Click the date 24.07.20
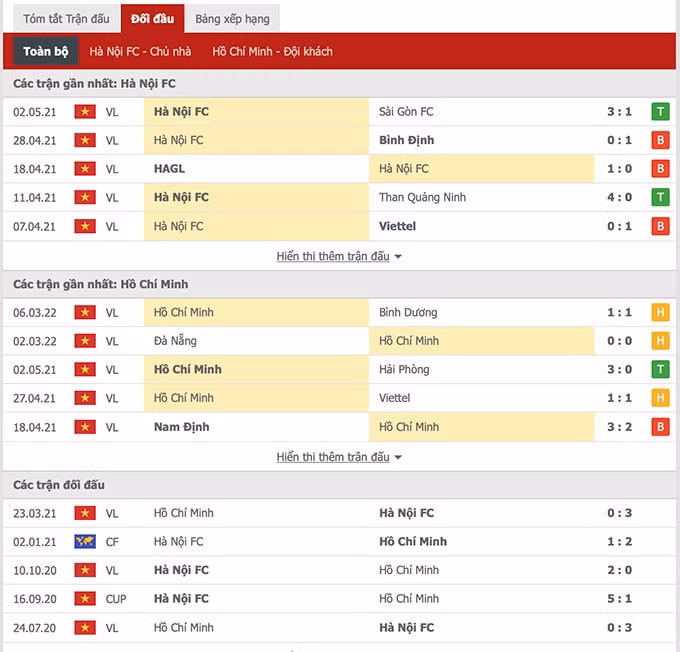 [35, 628]
